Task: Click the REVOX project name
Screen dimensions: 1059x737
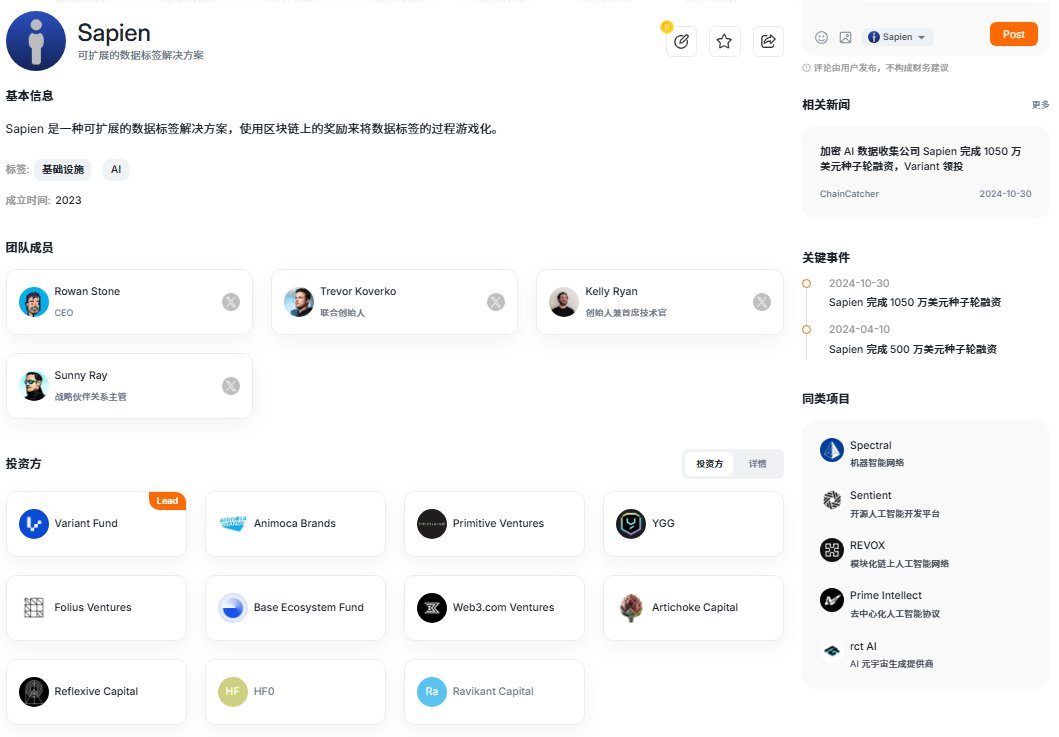Action: coord(867,545)
